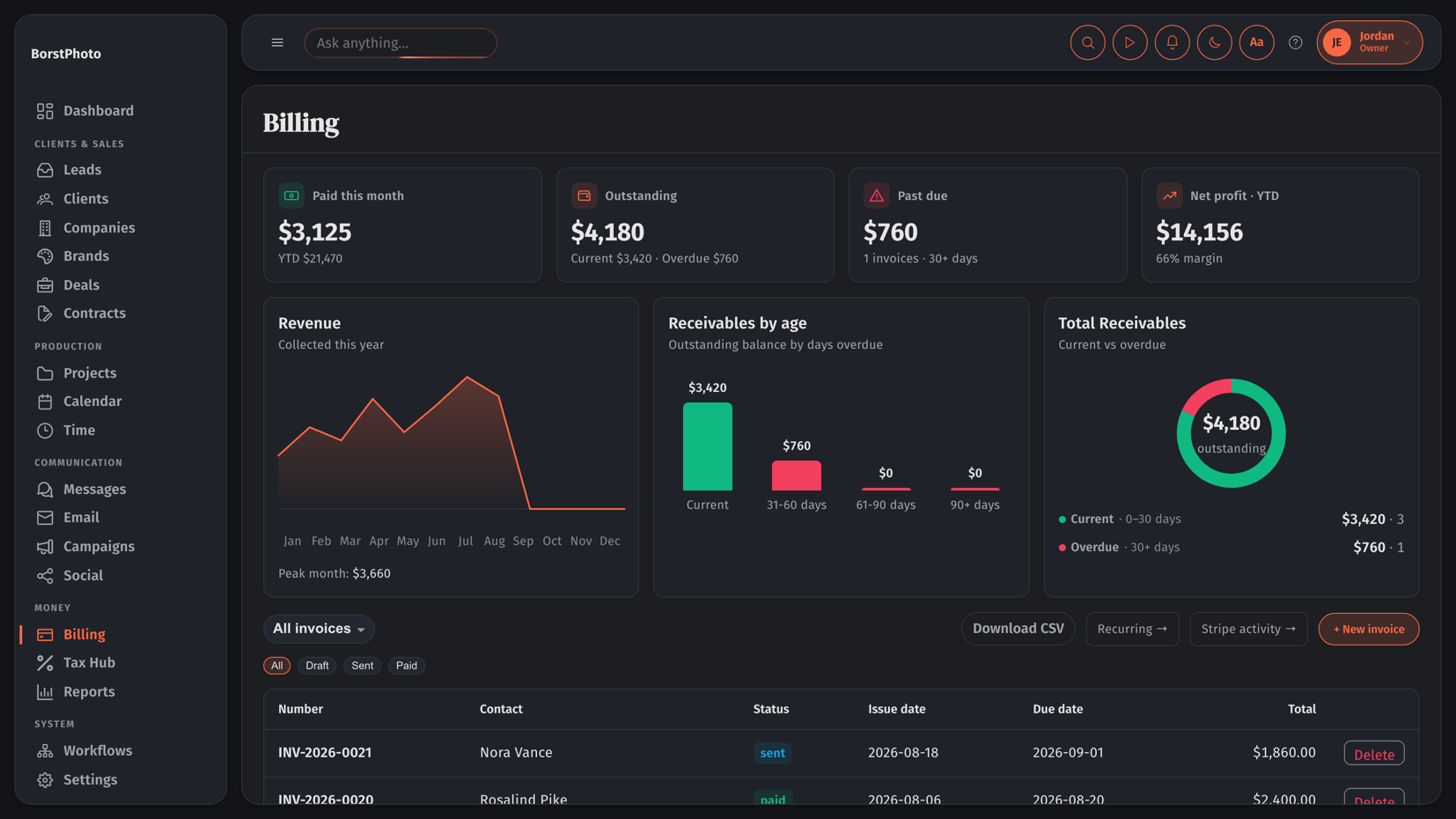Click the Campaigns megaphone icon
The width and height of the screenshot is (1456, 819).
tap(45, 547)
